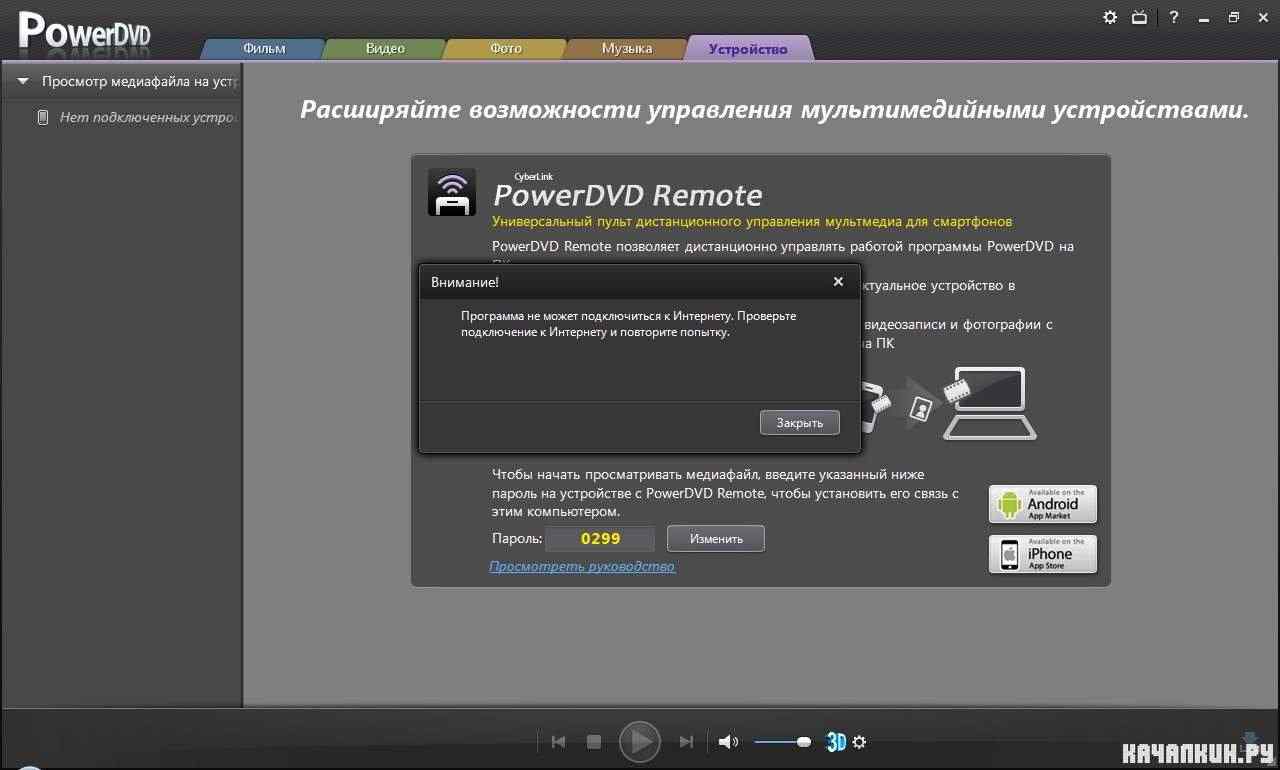This screenshot has height=770, width=1280.
Task: Open the Фото tab
Action: pos(506,49)
